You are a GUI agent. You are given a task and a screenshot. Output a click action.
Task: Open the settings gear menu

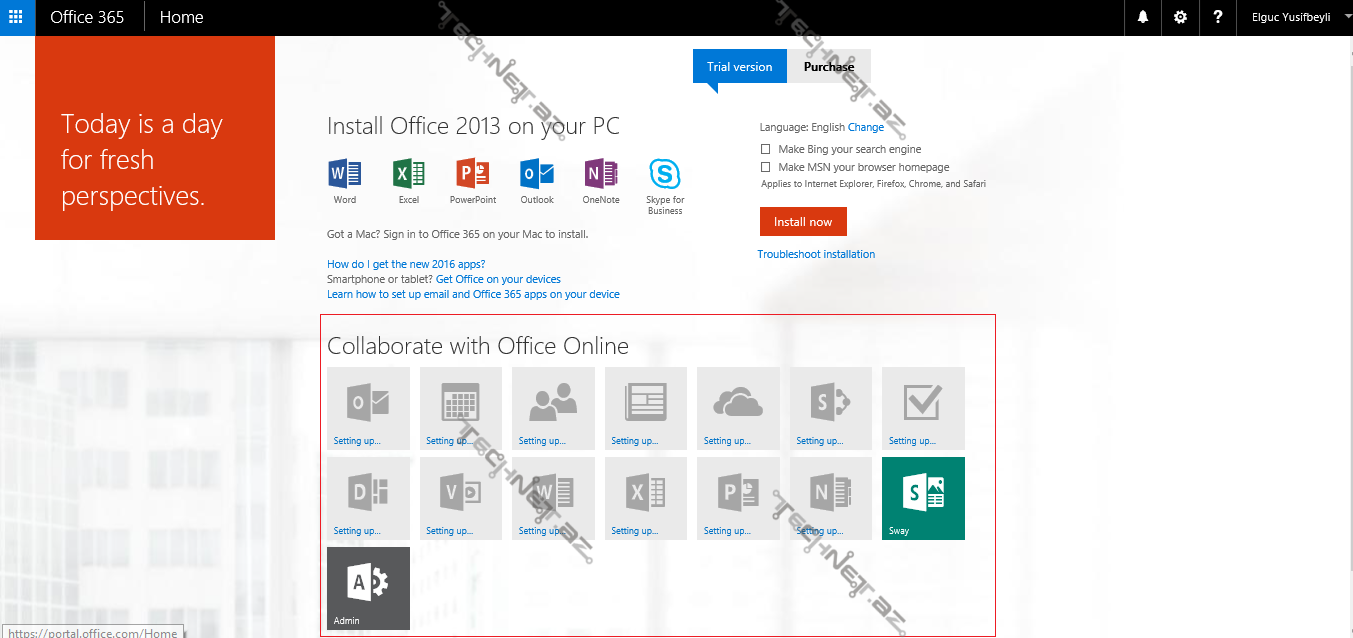click(1180, 17)
